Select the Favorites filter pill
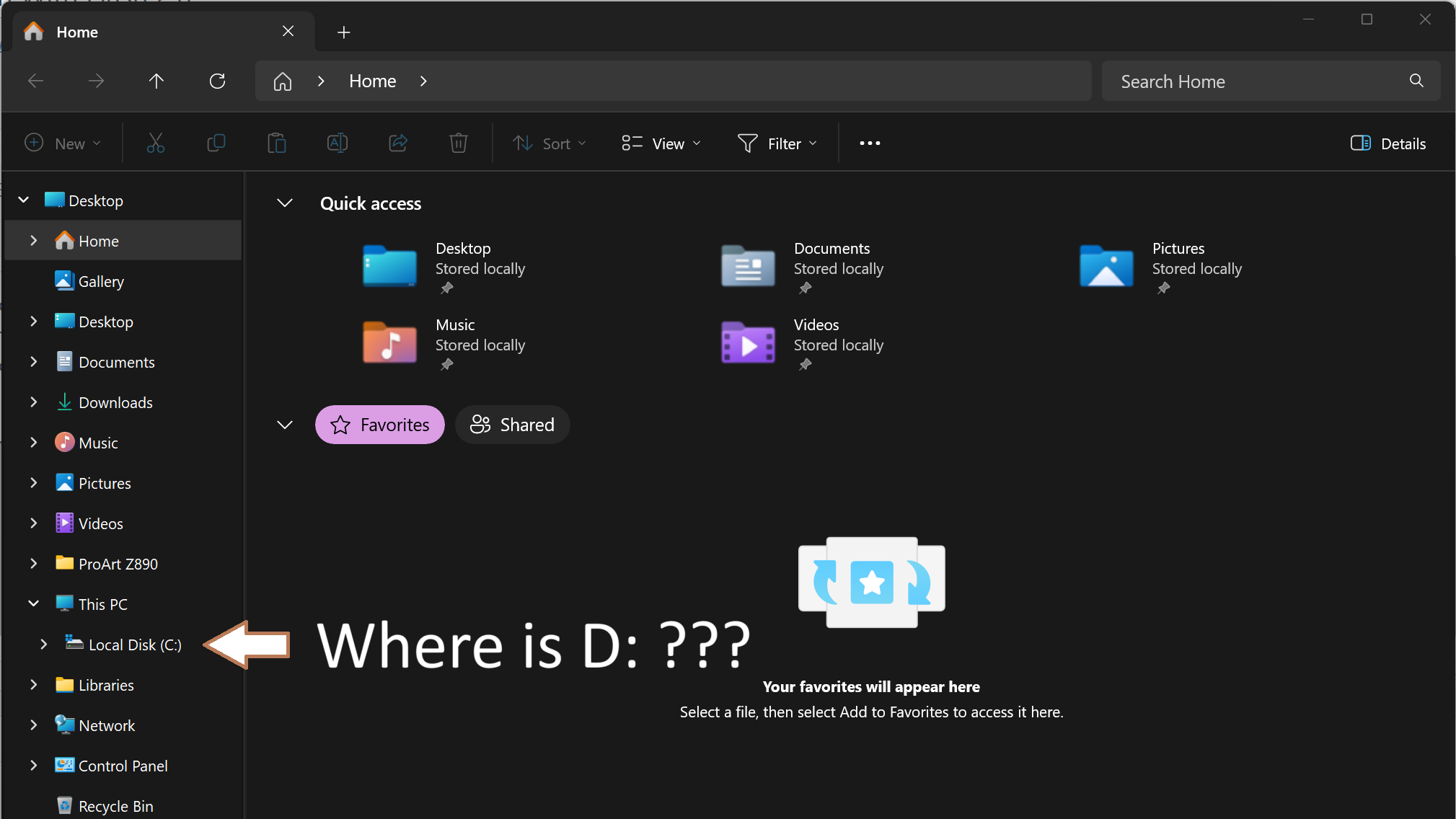1456x819 pixels. (x=380, y=425)
